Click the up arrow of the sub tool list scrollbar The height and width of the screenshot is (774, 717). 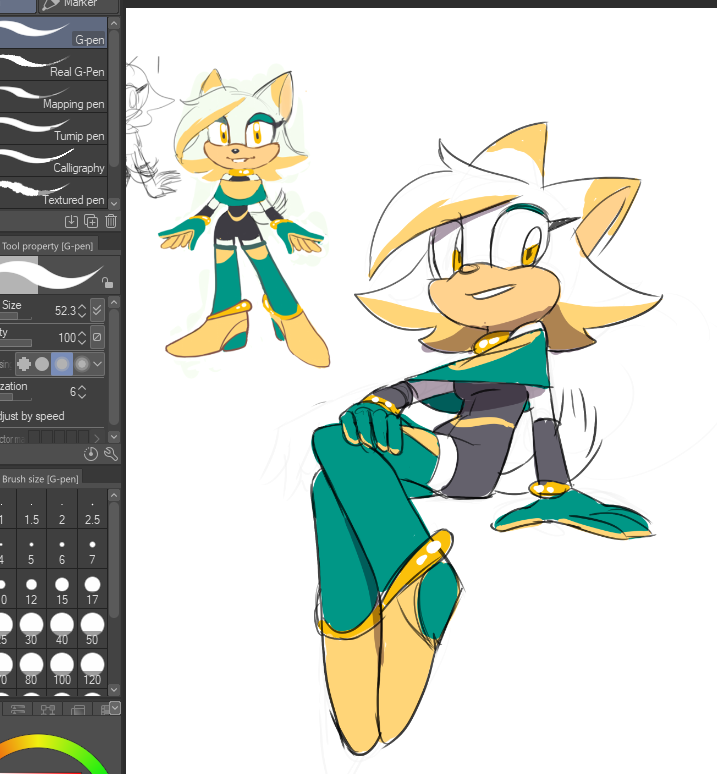coord(114,23)
